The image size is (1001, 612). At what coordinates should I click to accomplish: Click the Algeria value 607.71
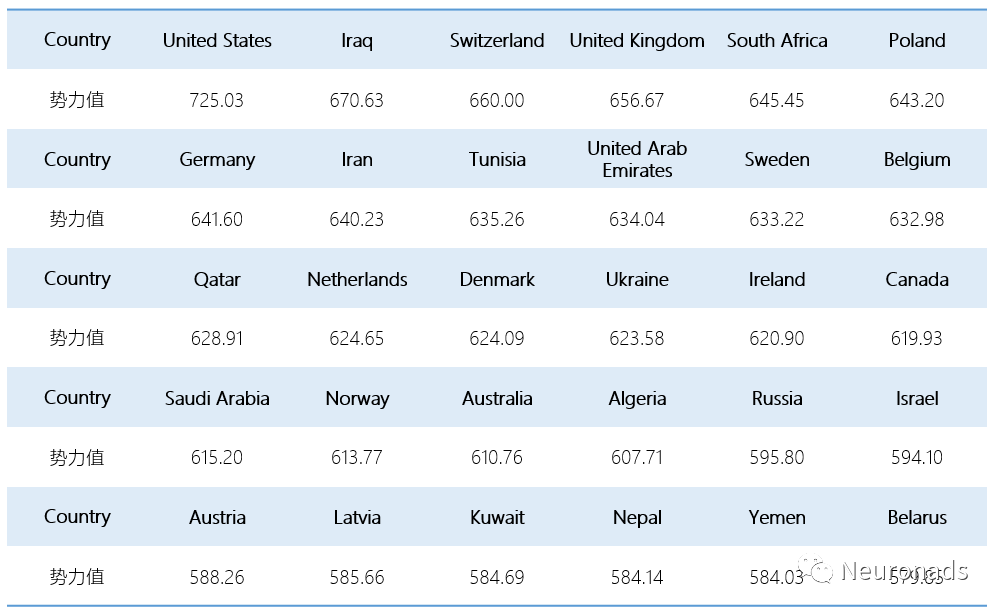(637, 458)
